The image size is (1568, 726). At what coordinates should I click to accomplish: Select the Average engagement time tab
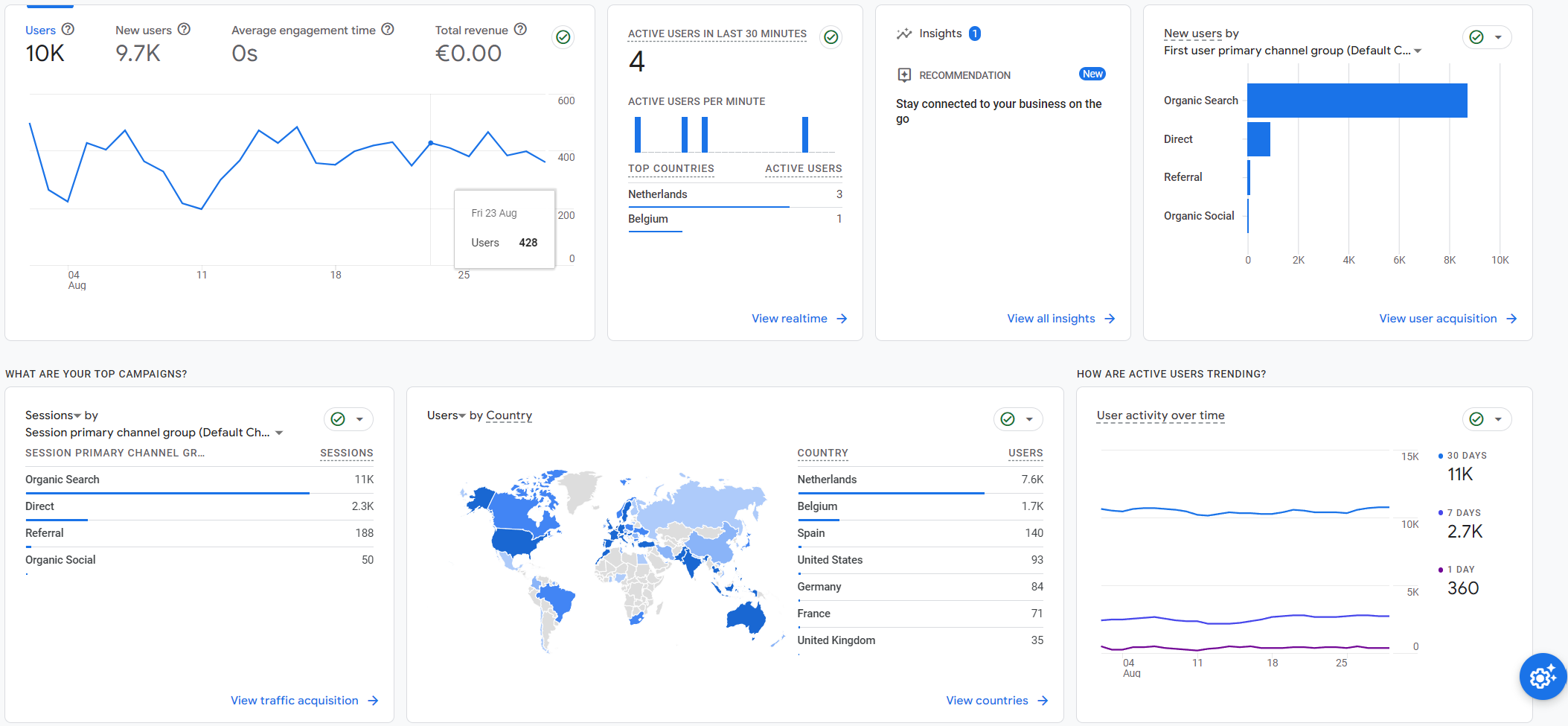point(313,42)
